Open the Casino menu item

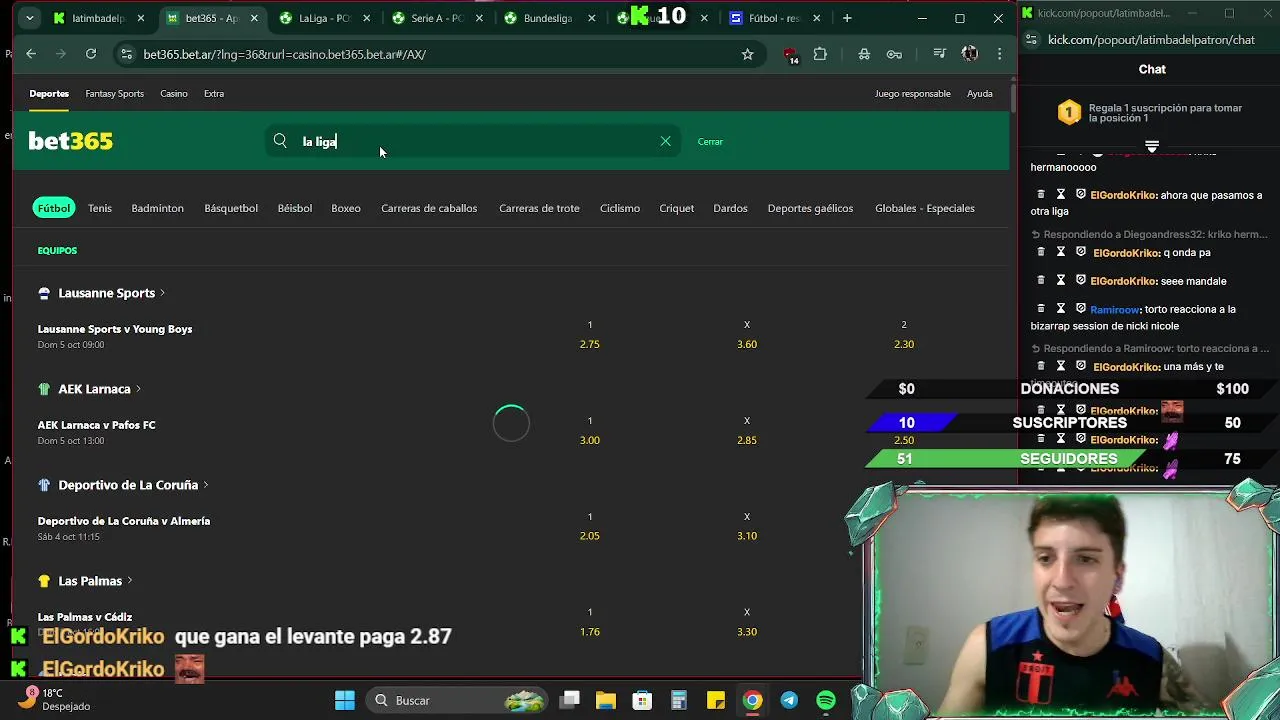(174, 94)
